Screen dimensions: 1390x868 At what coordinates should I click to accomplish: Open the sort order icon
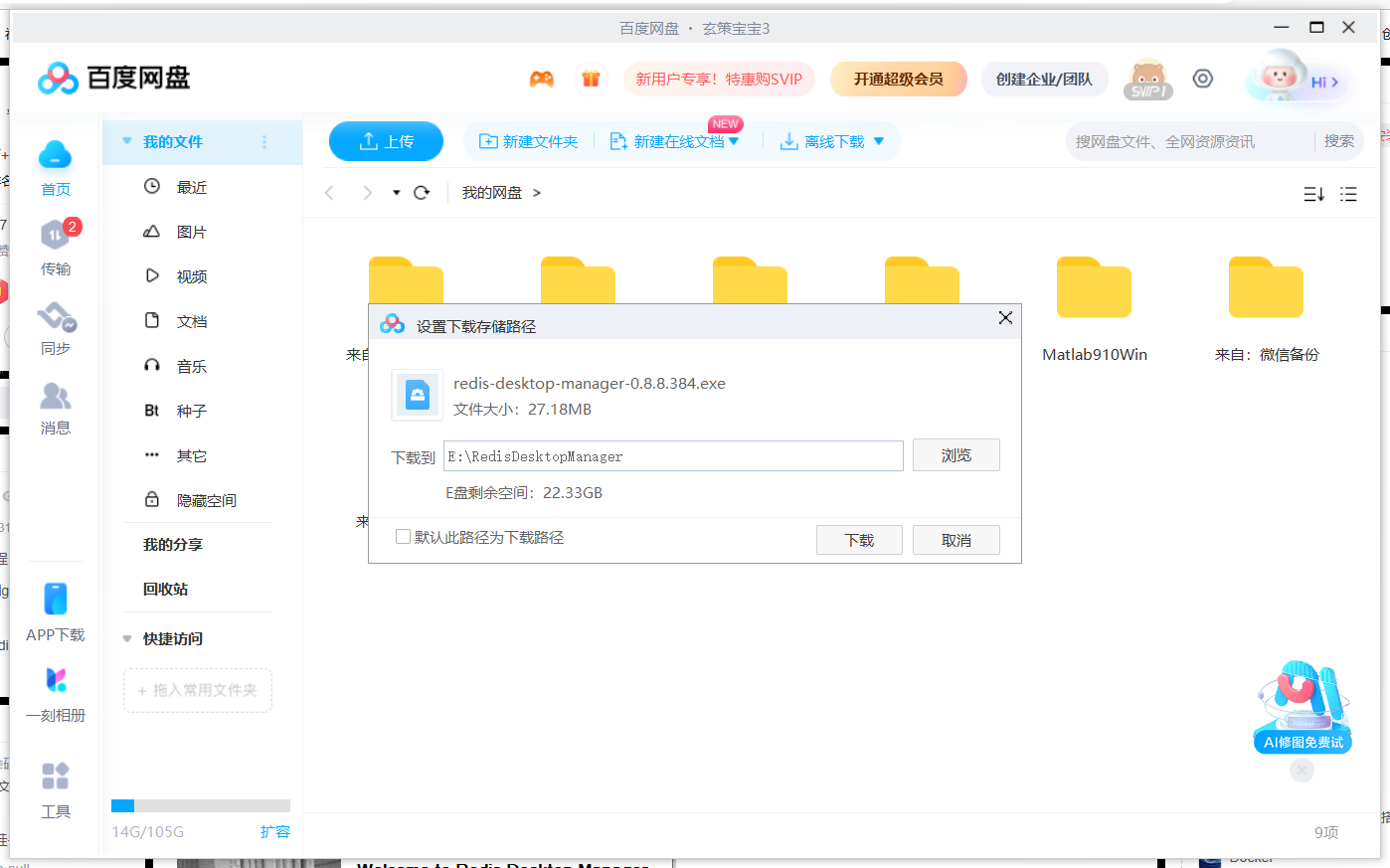coord(1314,194)
